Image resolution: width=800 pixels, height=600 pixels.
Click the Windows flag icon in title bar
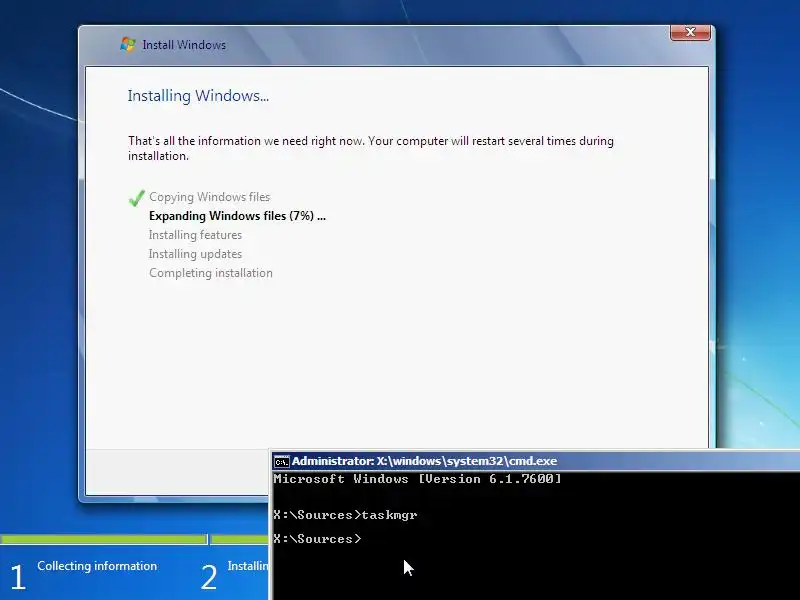coord(128,44)
